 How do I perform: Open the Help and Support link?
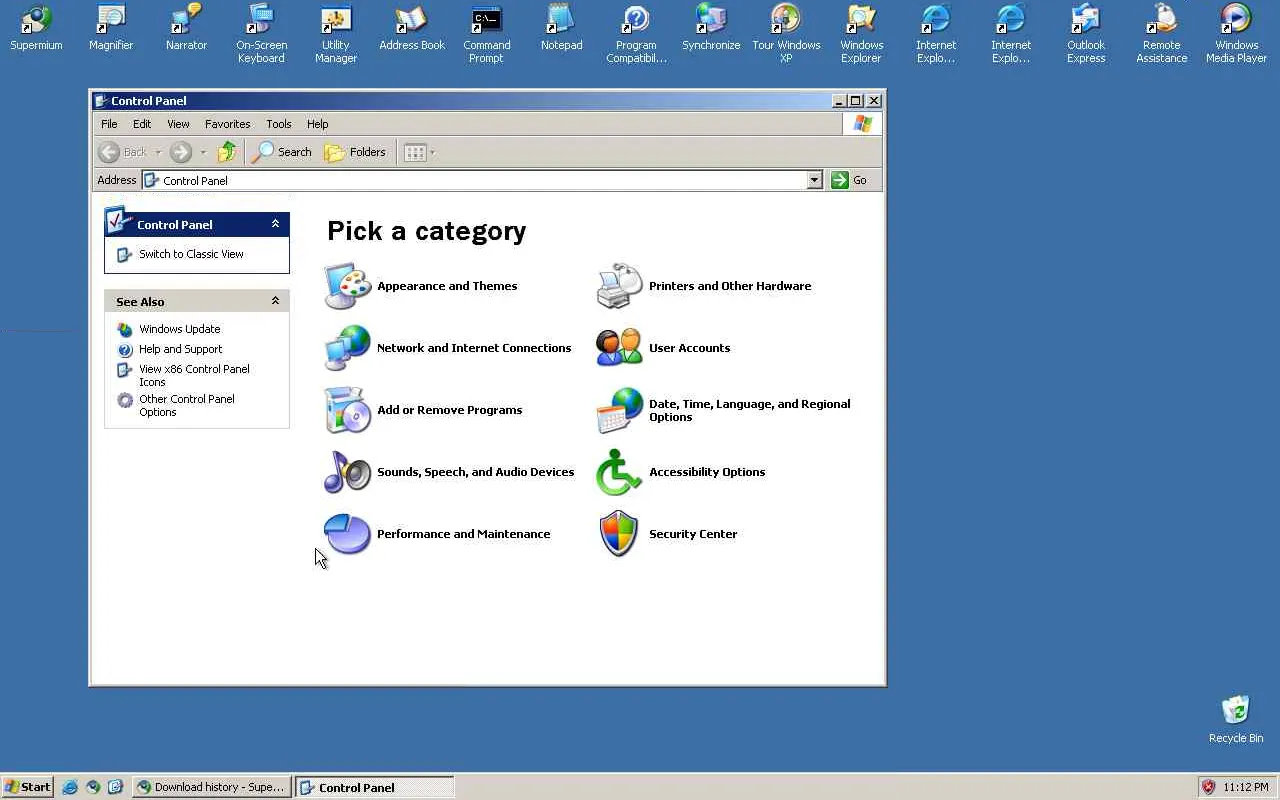pos(180,349)
